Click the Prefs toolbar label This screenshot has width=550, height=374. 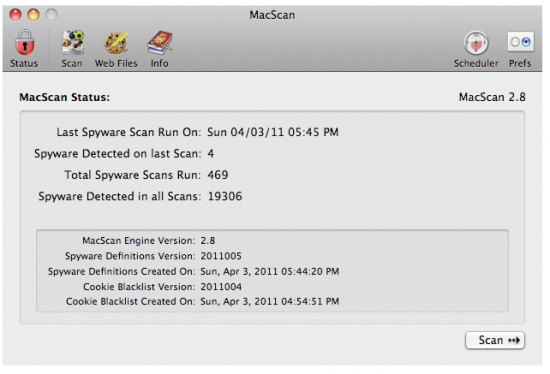(x=520, y=64)
